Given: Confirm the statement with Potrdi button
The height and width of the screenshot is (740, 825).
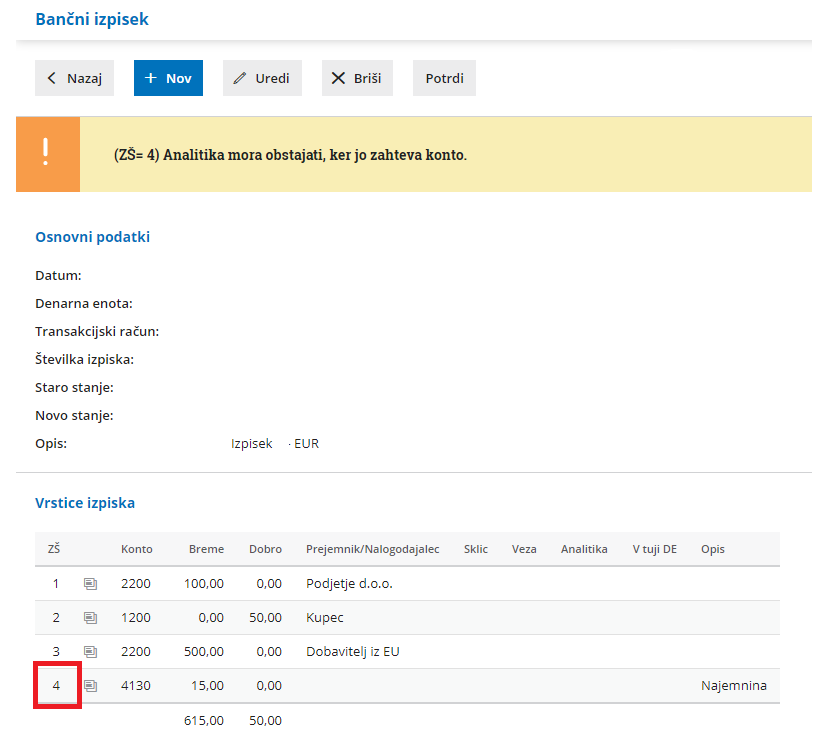Looking at the screenshot, I should [444, 78].
